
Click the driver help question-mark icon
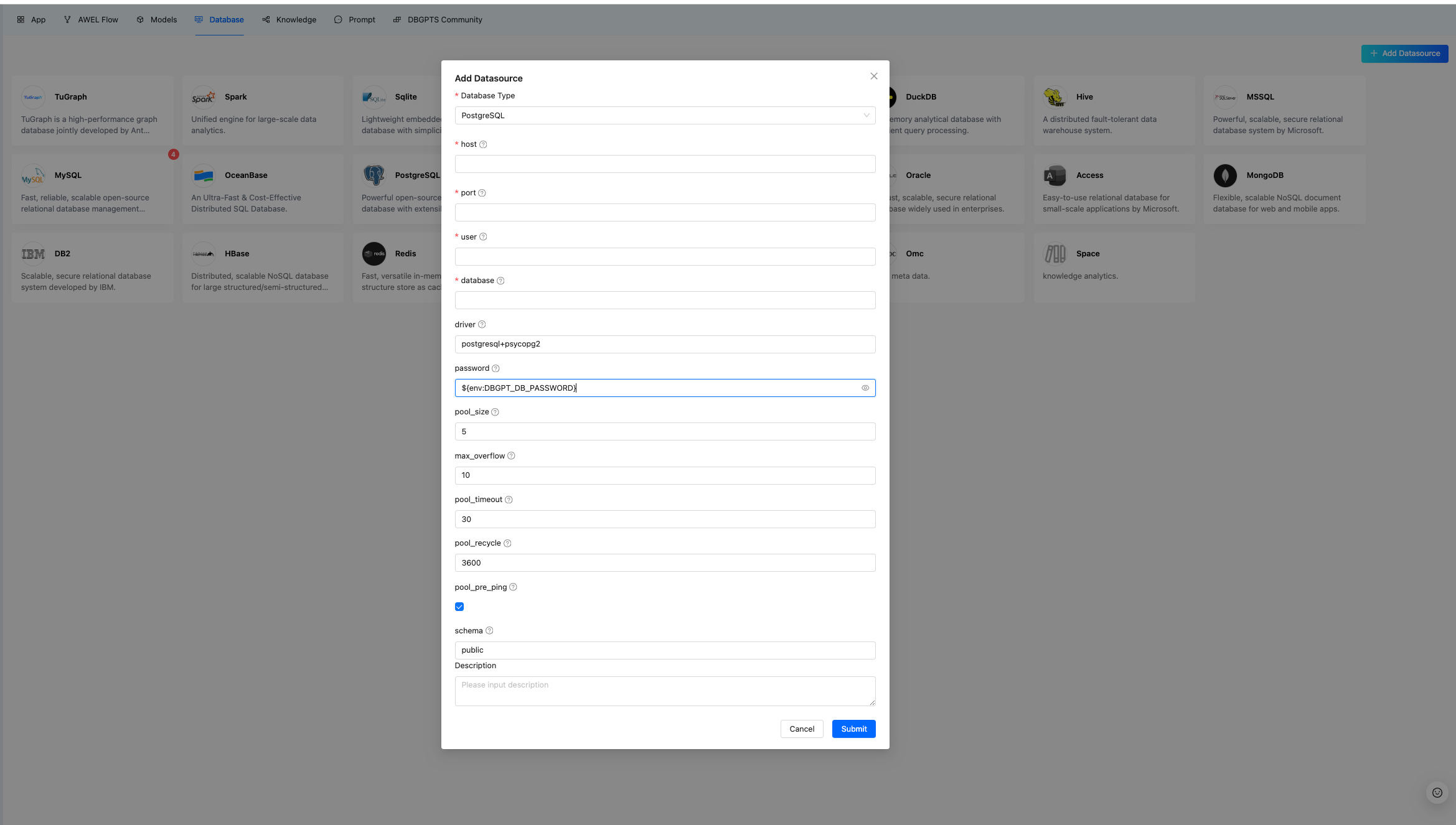pyautogui.click(x=482, y=325)
